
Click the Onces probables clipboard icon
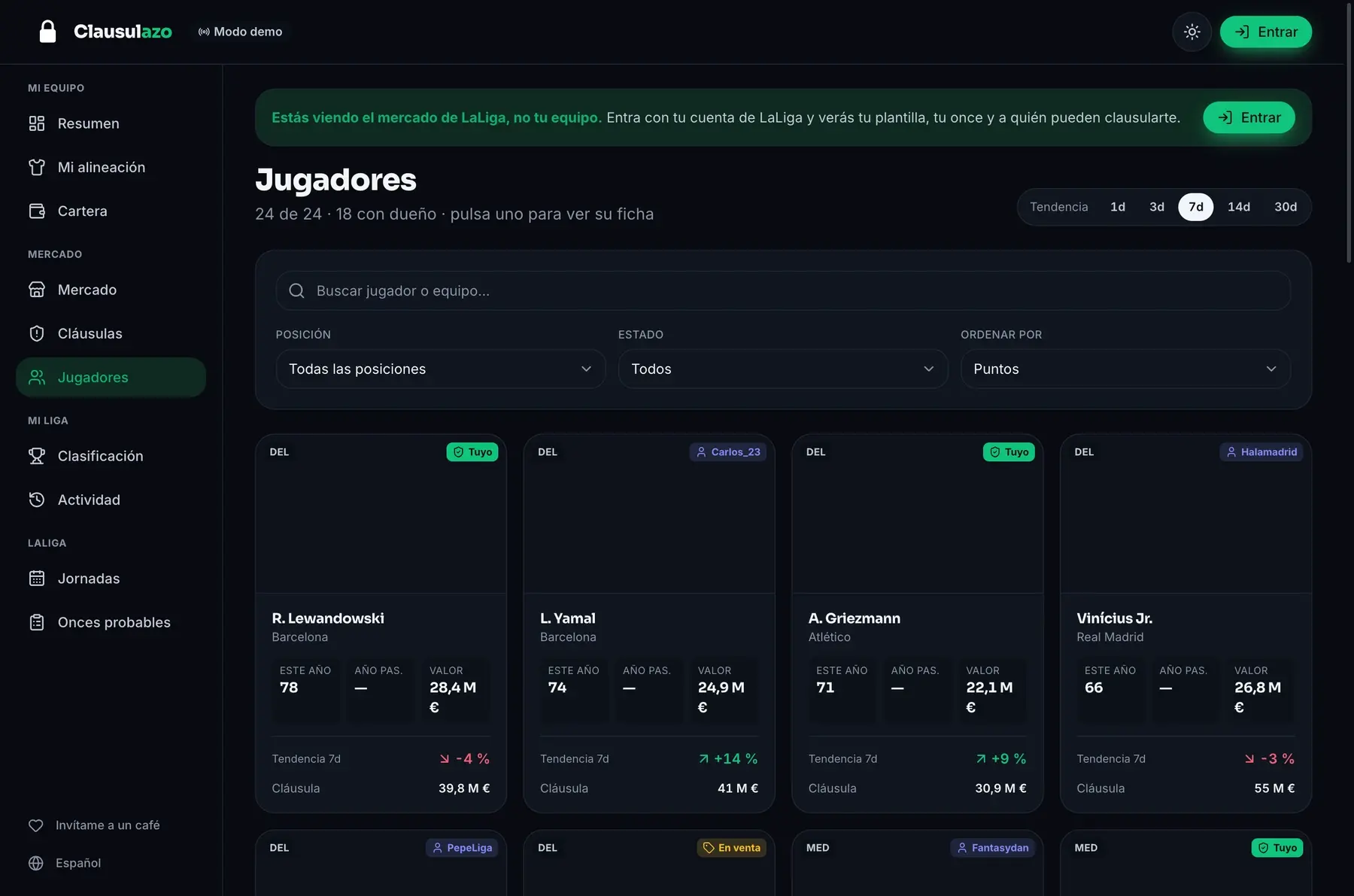37,622
